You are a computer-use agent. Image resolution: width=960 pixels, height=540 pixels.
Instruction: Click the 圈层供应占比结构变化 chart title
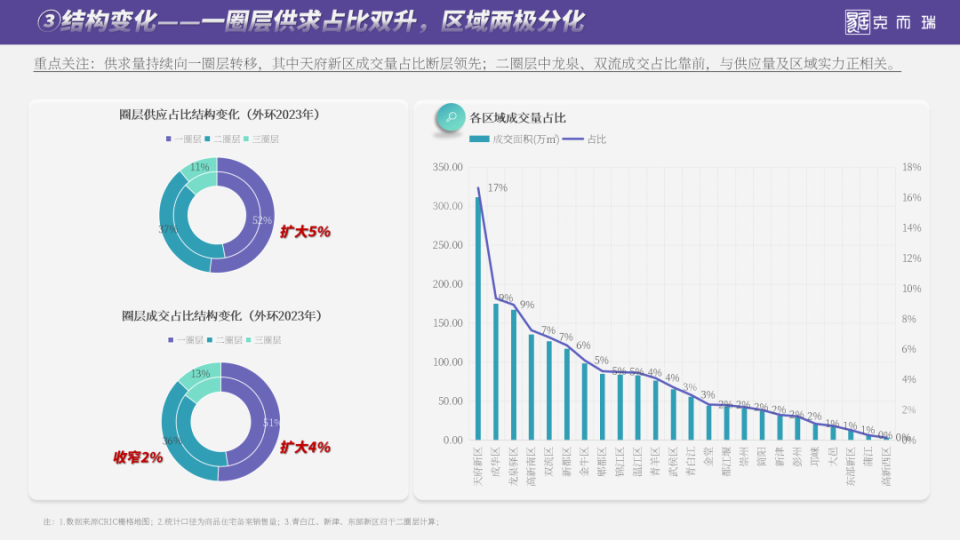pos(219,114)
